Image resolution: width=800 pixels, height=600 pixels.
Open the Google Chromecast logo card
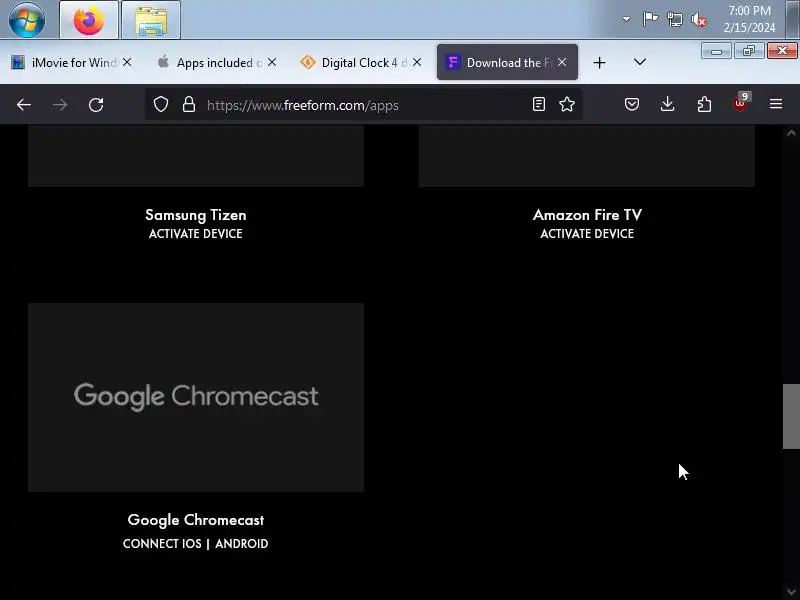196,397
